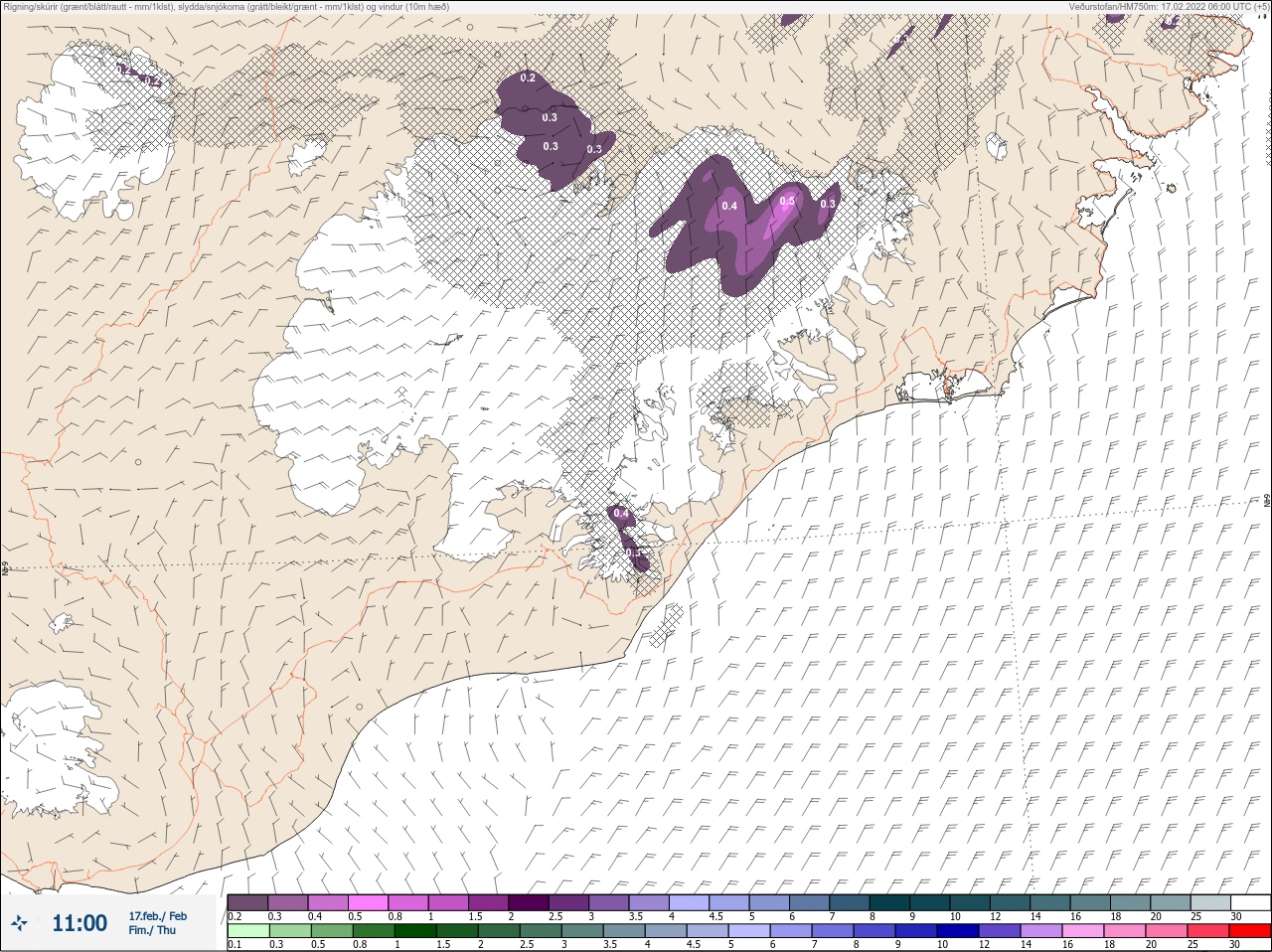
Task: Select the bright pink top-row swatch at 0.5
Action: point(368,902)
